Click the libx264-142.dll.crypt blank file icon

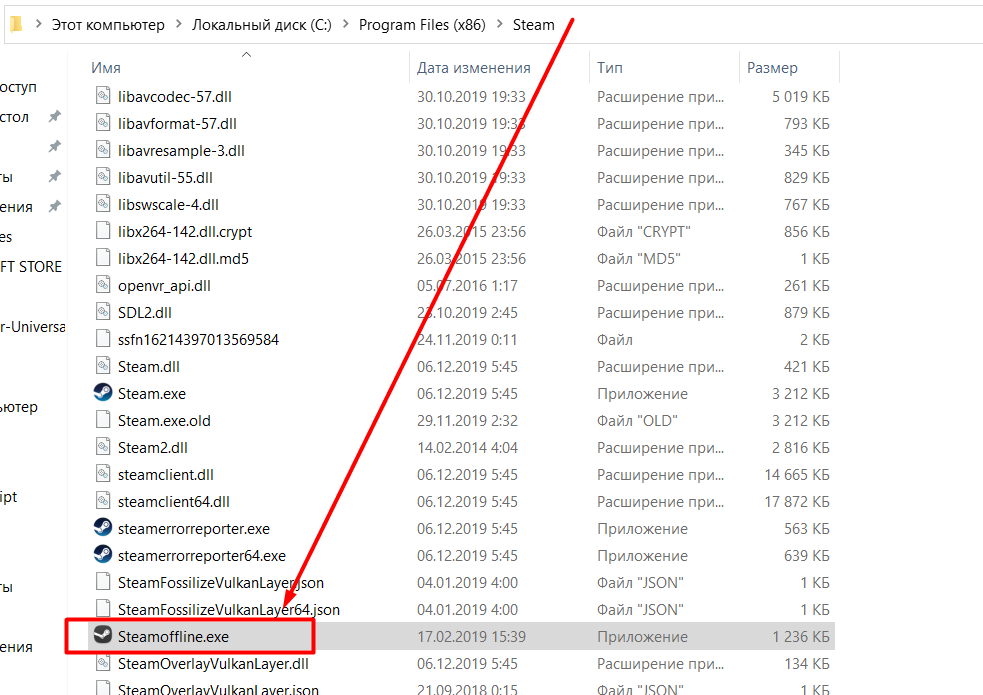[x=102, y=231]
